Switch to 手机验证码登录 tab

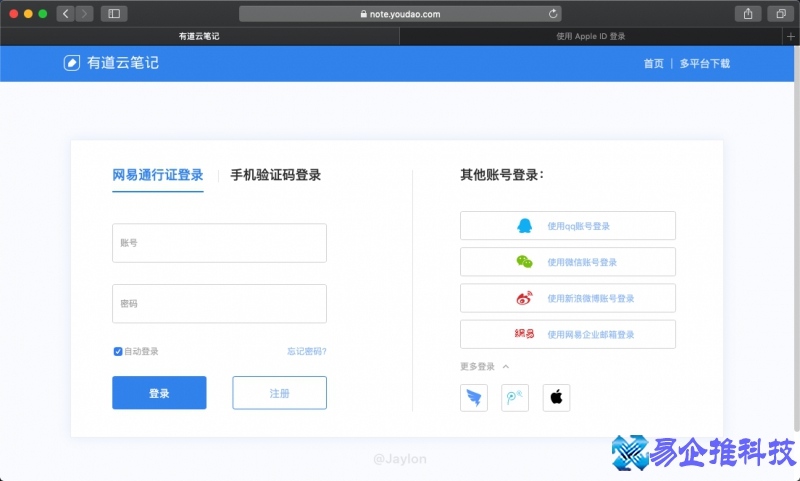276,175
